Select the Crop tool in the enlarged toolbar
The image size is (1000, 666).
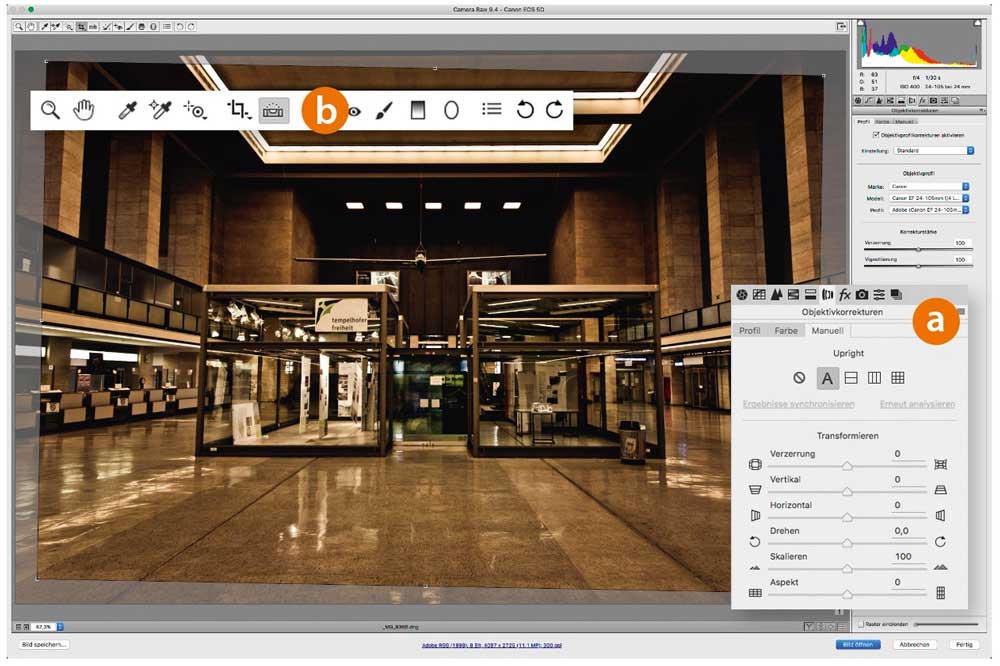(238, 110)
